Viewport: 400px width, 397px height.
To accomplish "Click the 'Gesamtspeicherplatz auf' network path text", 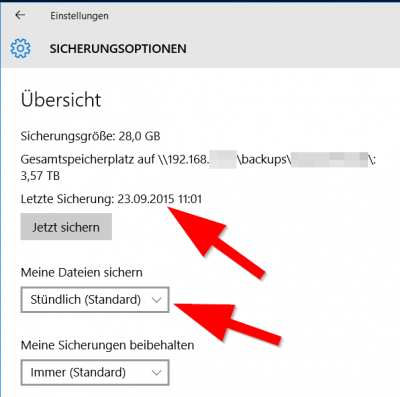I will [198, 160].
